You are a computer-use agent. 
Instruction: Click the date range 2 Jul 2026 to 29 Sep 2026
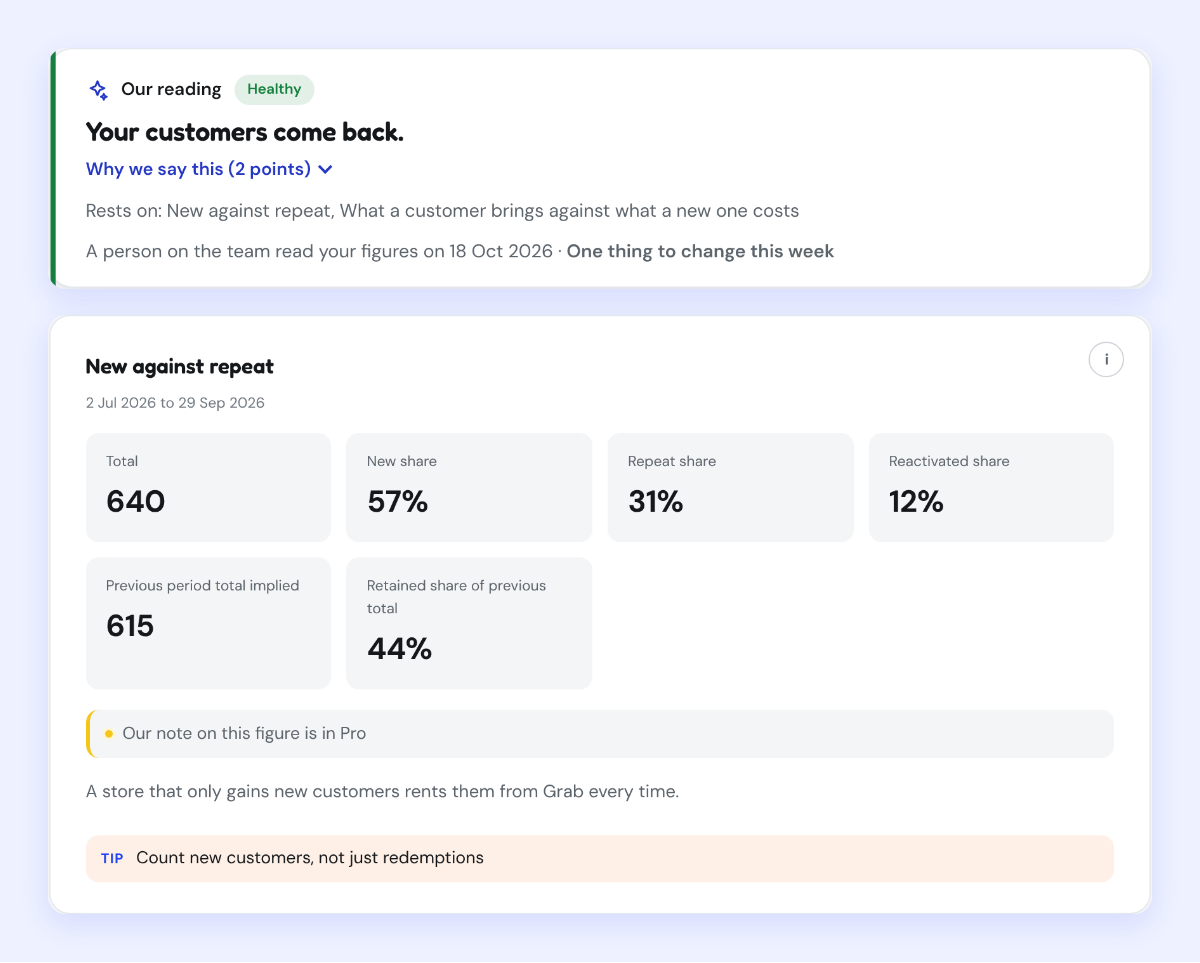175,403
